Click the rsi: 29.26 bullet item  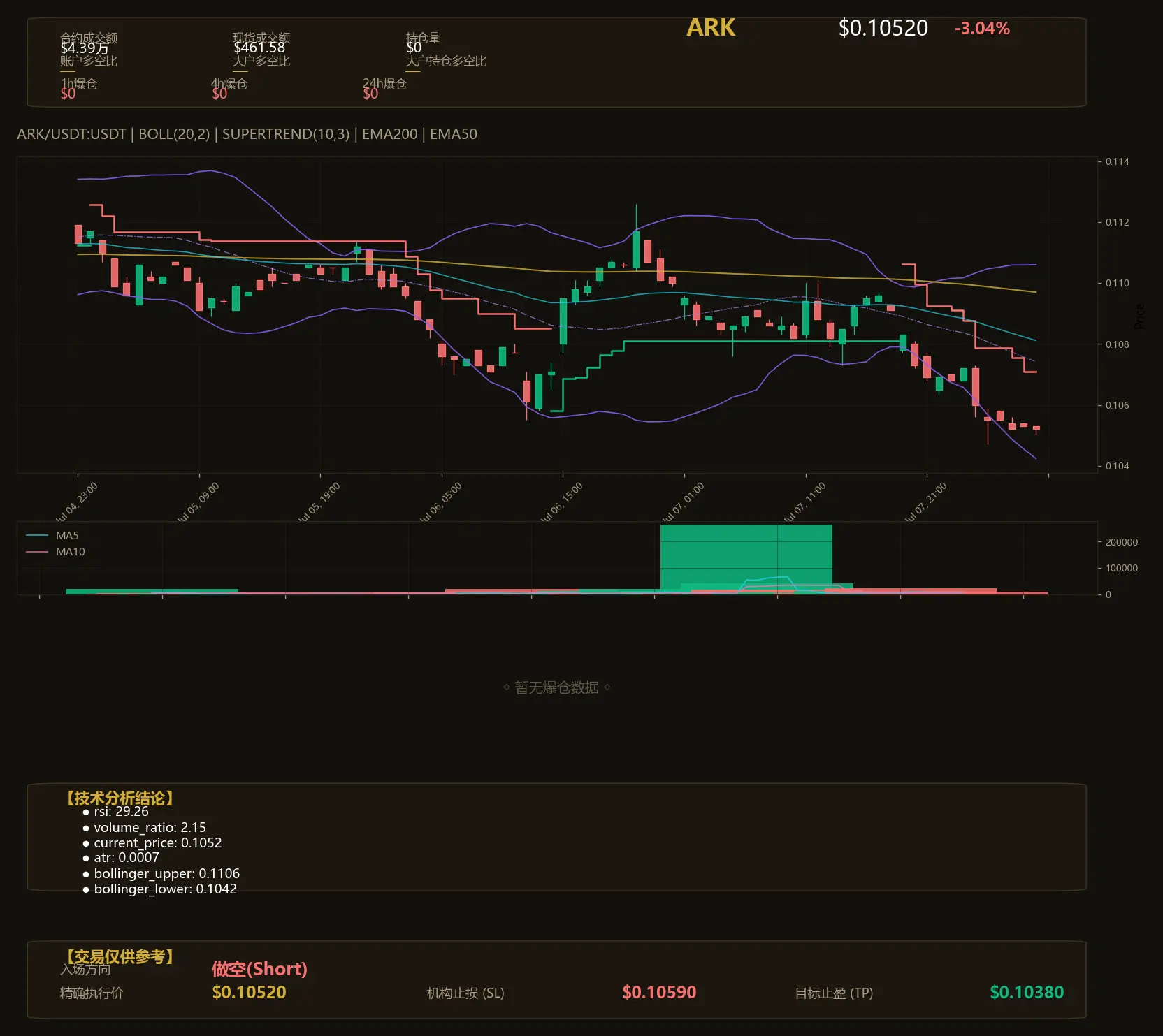[x=116, y=812]
